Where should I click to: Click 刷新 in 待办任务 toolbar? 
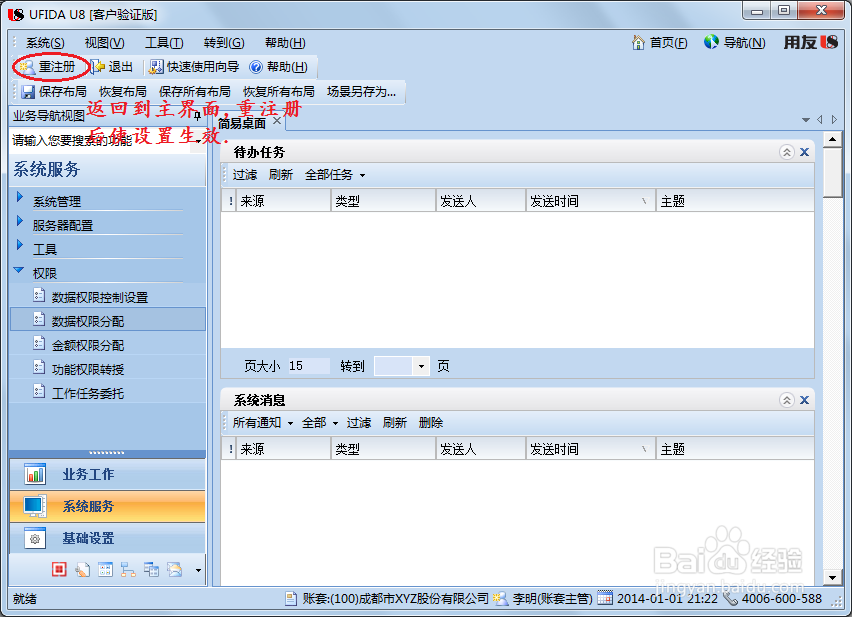tap(280, 175)
